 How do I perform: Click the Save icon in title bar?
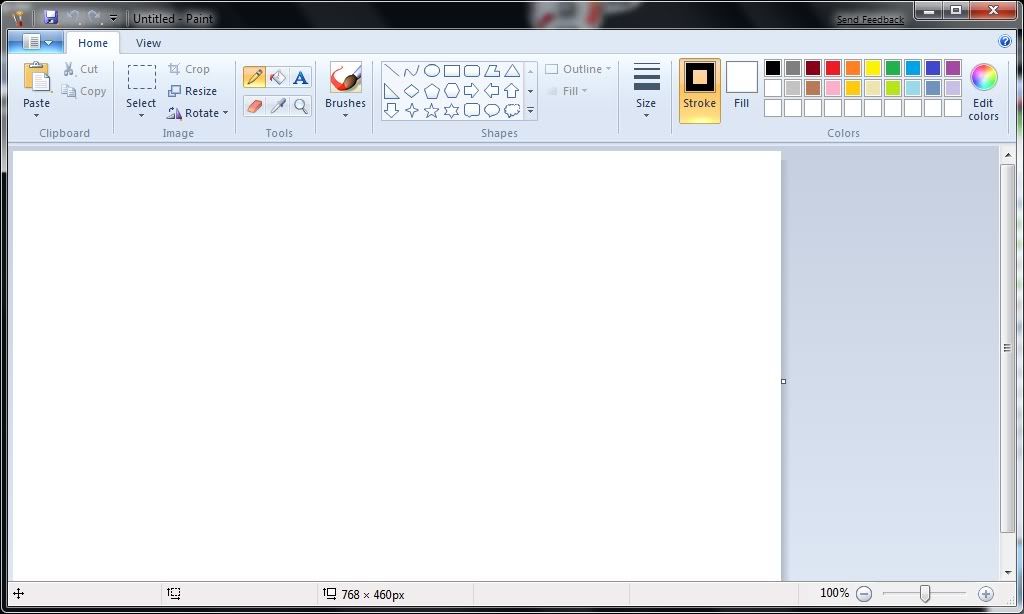(x=51, y=18)
